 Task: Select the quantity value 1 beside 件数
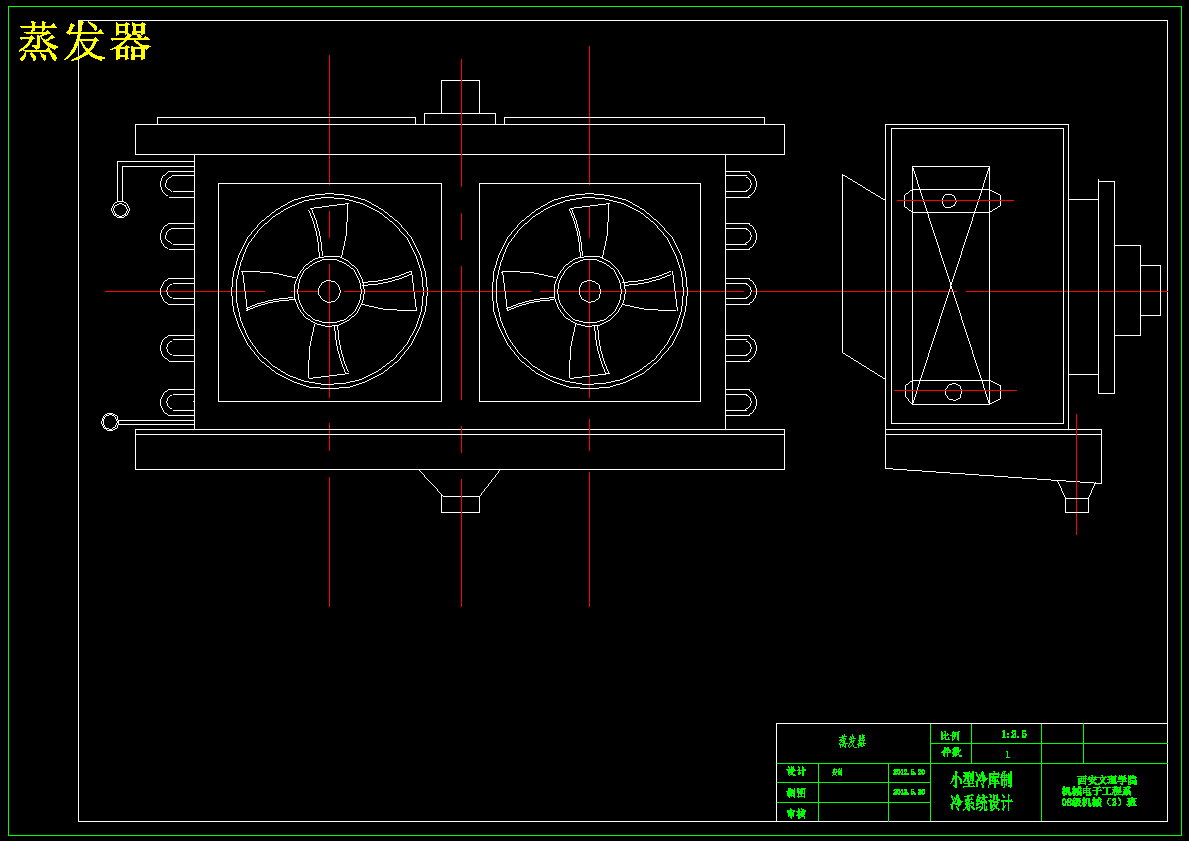pos(1007,755)
